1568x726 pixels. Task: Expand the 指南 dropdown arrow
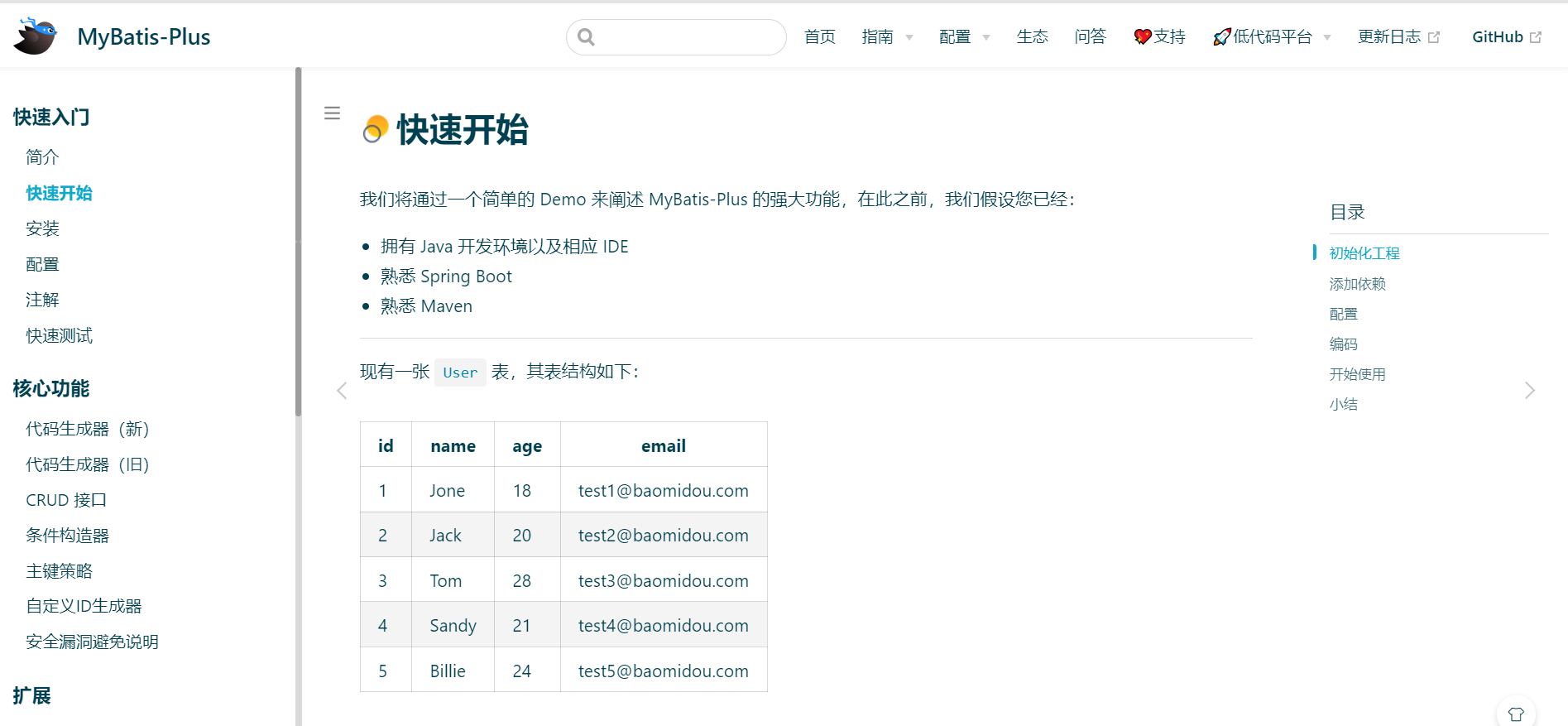[x=909, y=37]
